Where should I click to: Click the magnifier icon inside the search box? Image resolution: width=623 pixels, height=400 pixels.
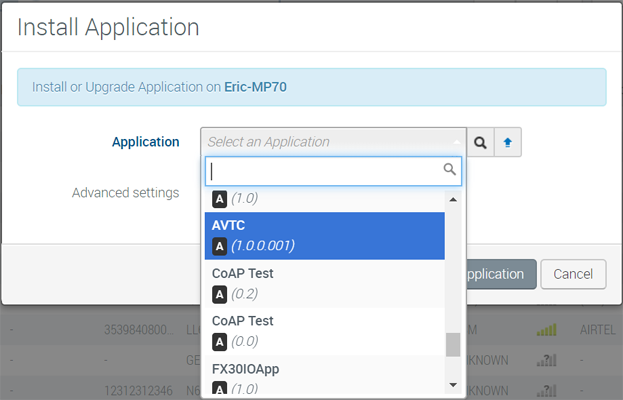pos(450,170)
